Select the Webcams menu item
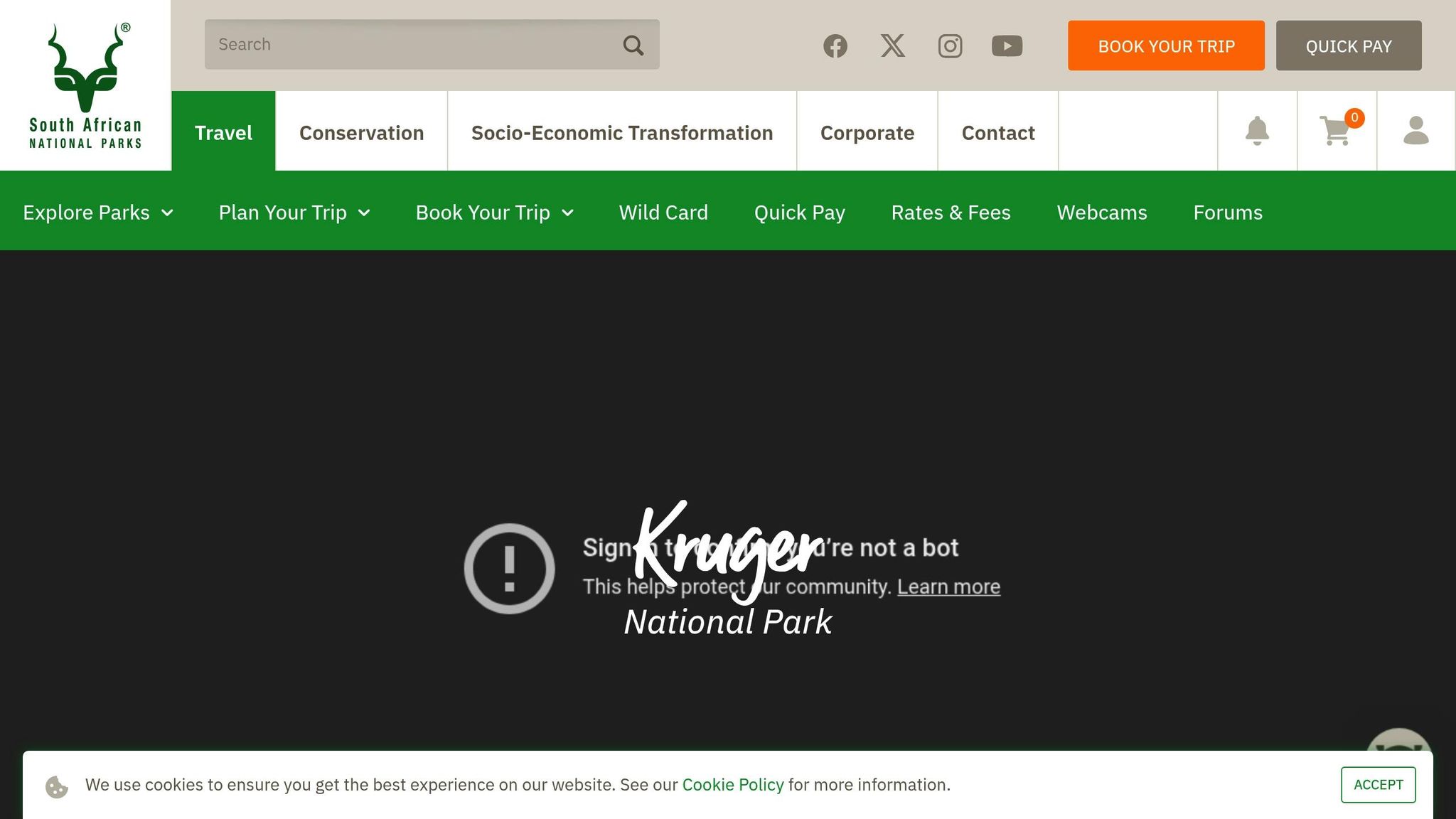1456x819 pixels. [x=1101, y=213]
